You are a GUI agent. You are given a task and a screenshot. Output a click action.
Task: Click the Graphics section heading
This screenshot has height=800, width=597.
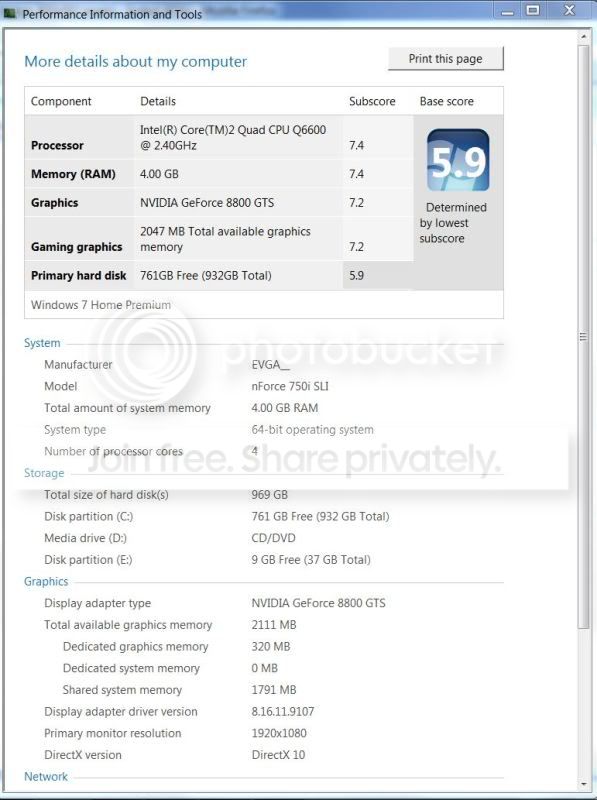click(x=46, y=582)
